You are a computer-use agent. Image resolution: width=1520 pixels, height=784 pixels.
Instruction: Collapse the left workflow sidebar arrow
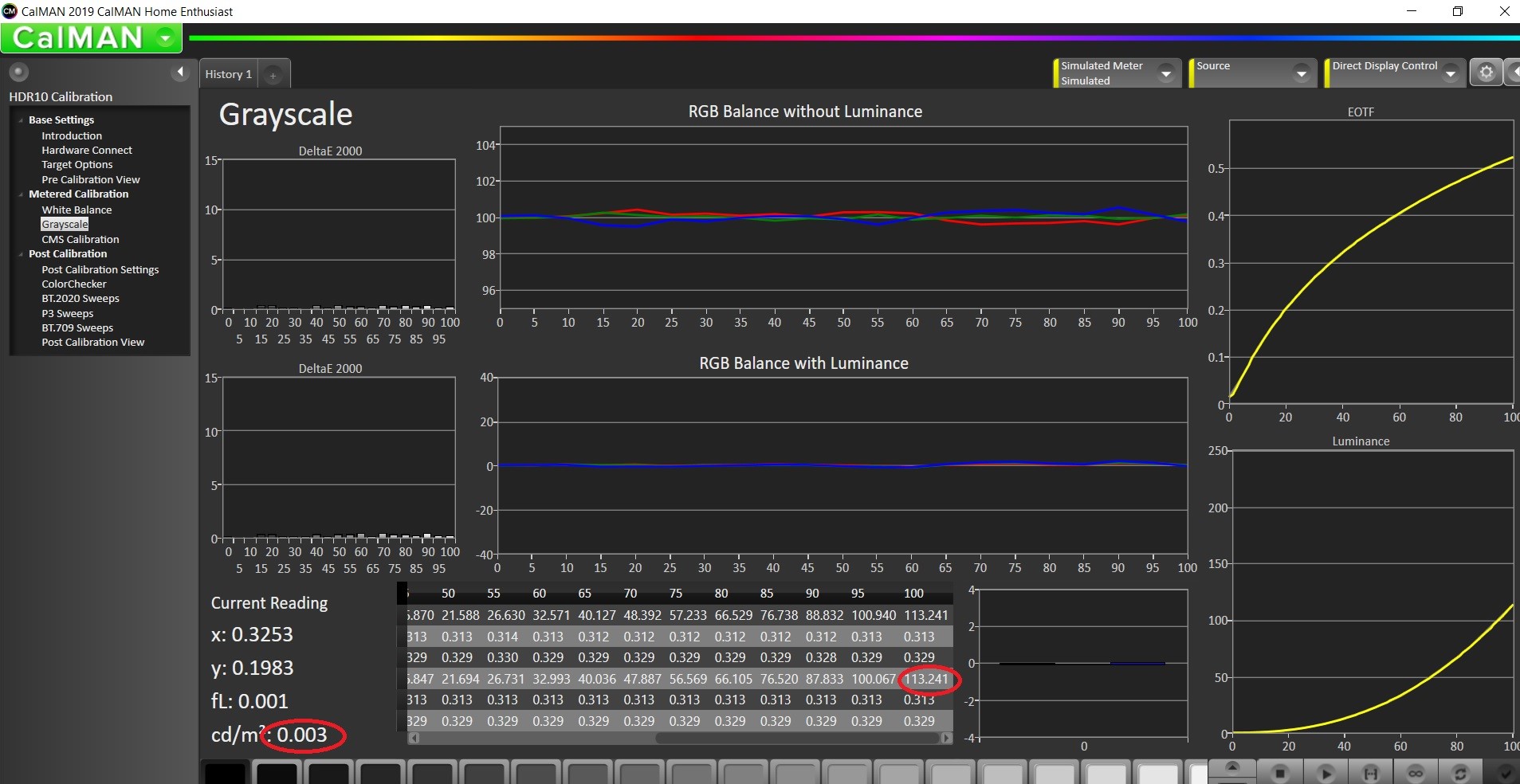tap(180, 73)
